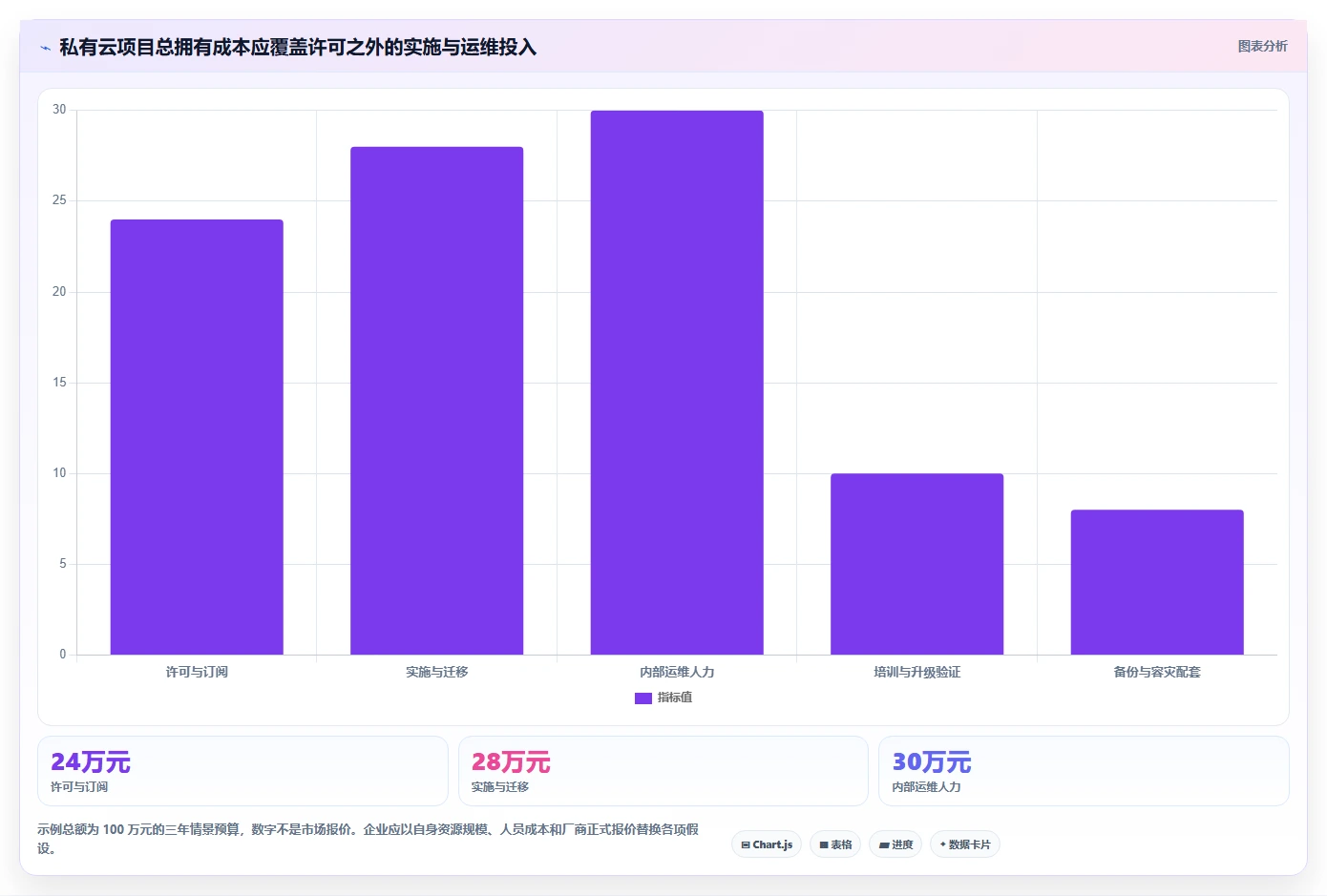Image resolution: width=1327 pixels, height=896 pixels.
Task: Click the 图表分析 label in header
Action: coord(1262,46)
